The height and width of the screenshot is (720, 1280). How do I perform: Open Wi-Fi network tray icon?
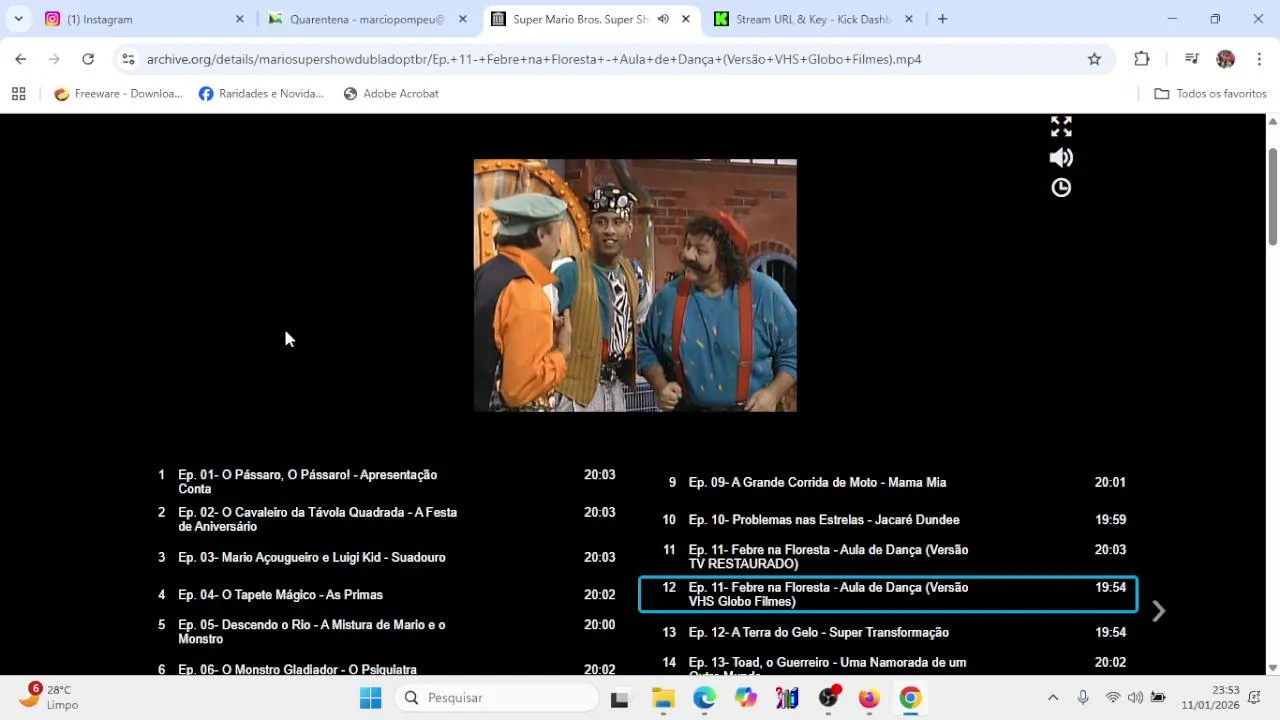(x=1112, y=698)
